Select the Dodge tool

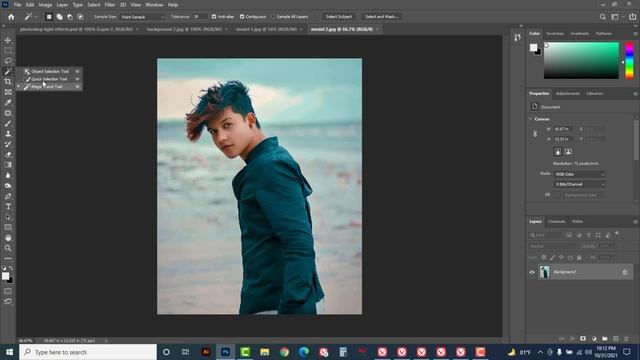(8, 186)
